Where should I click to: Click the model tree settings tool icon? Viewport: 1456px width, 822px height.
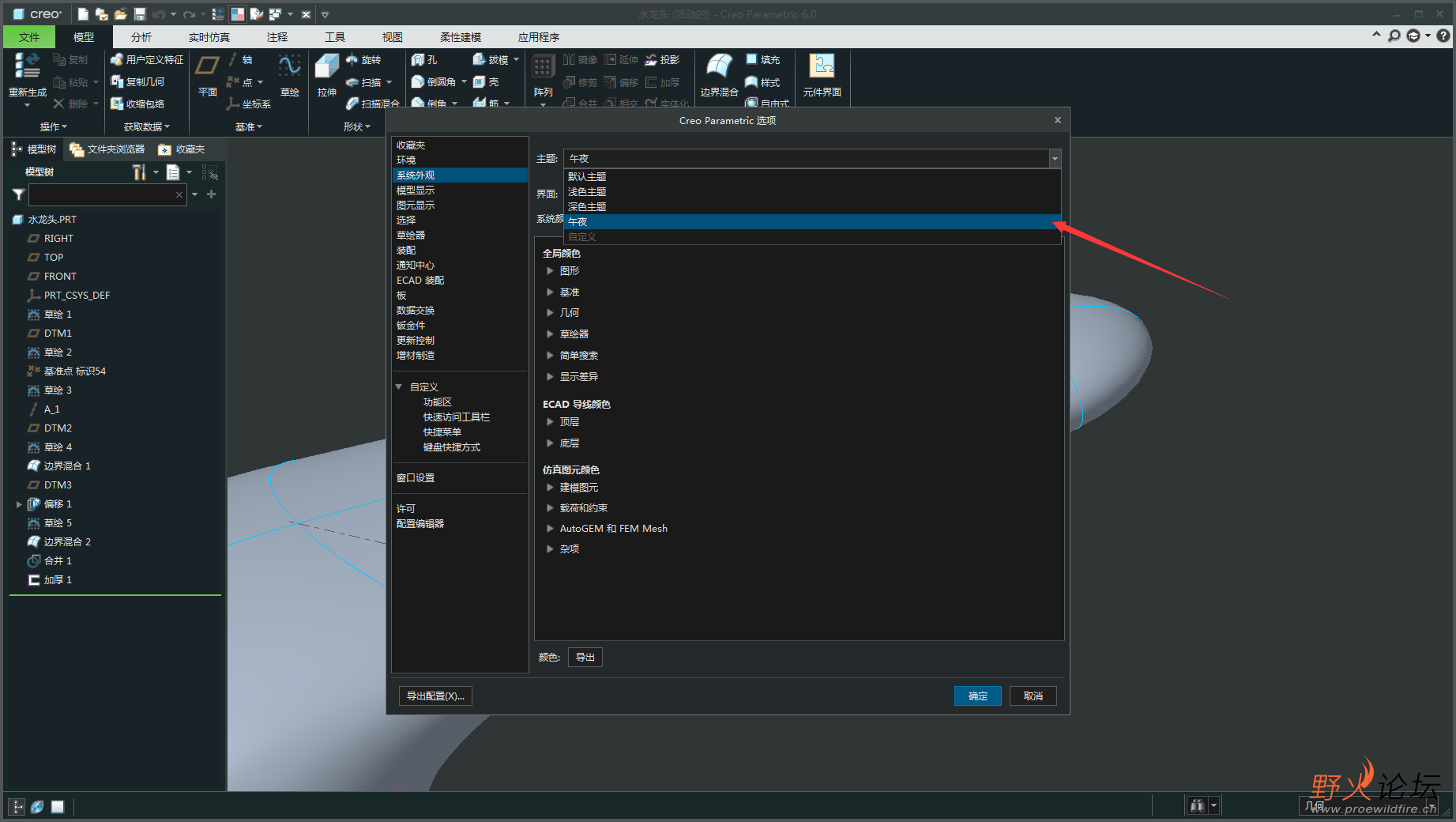[139, 172]
